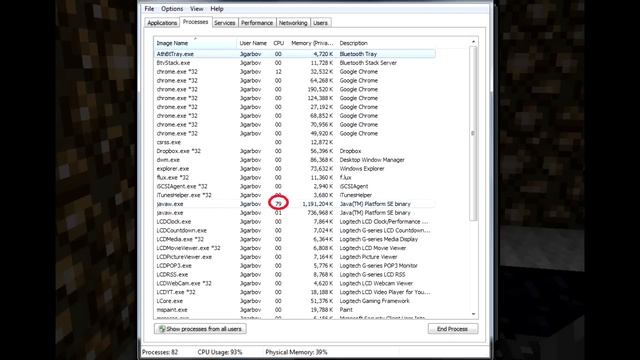Select the LCDMovieViewer.exe *32 process
The height and width of the screenshot is (360, 640).
coord(294,248)
